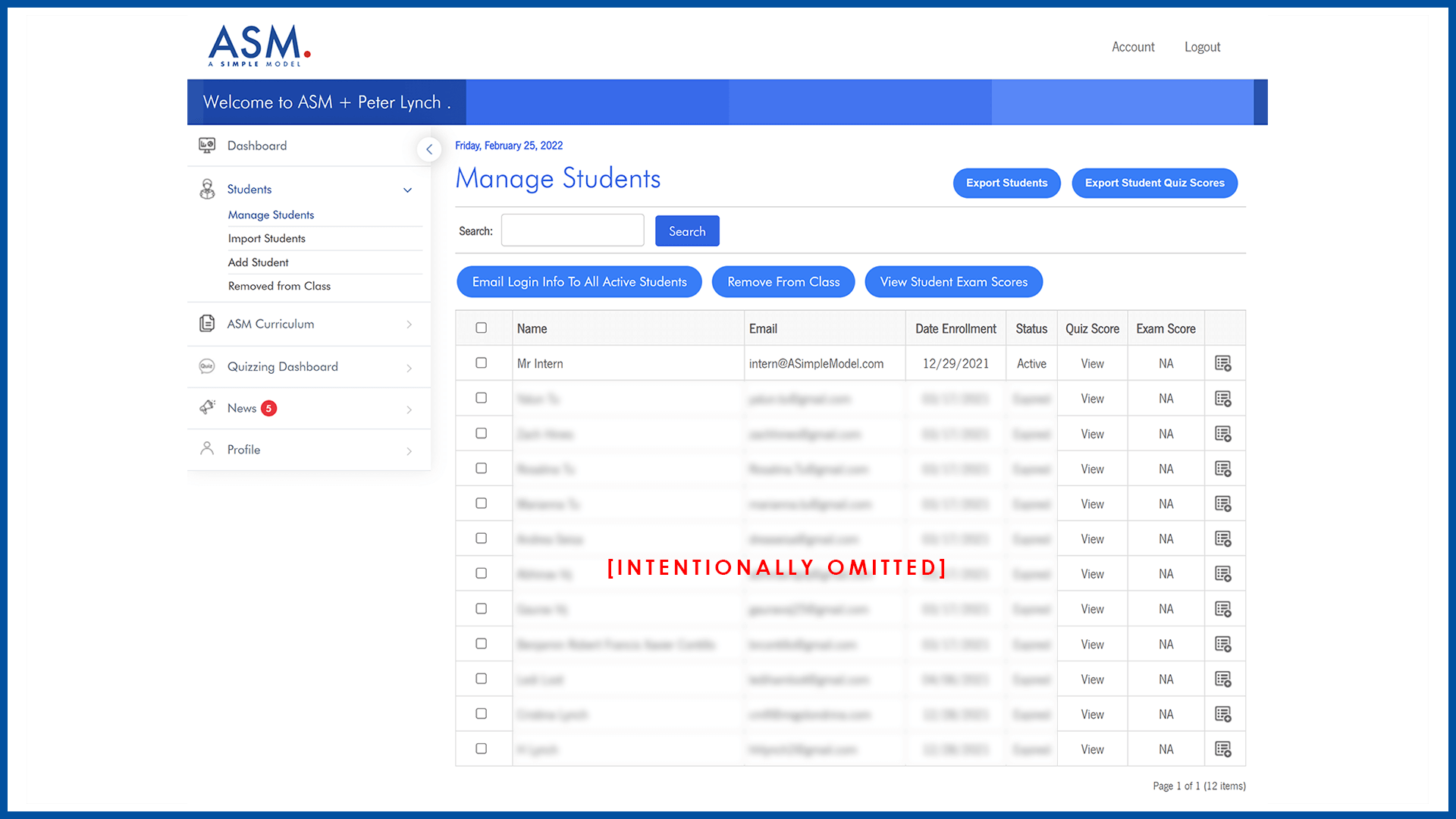Toggle the select-all checkbox in table header

481,328
